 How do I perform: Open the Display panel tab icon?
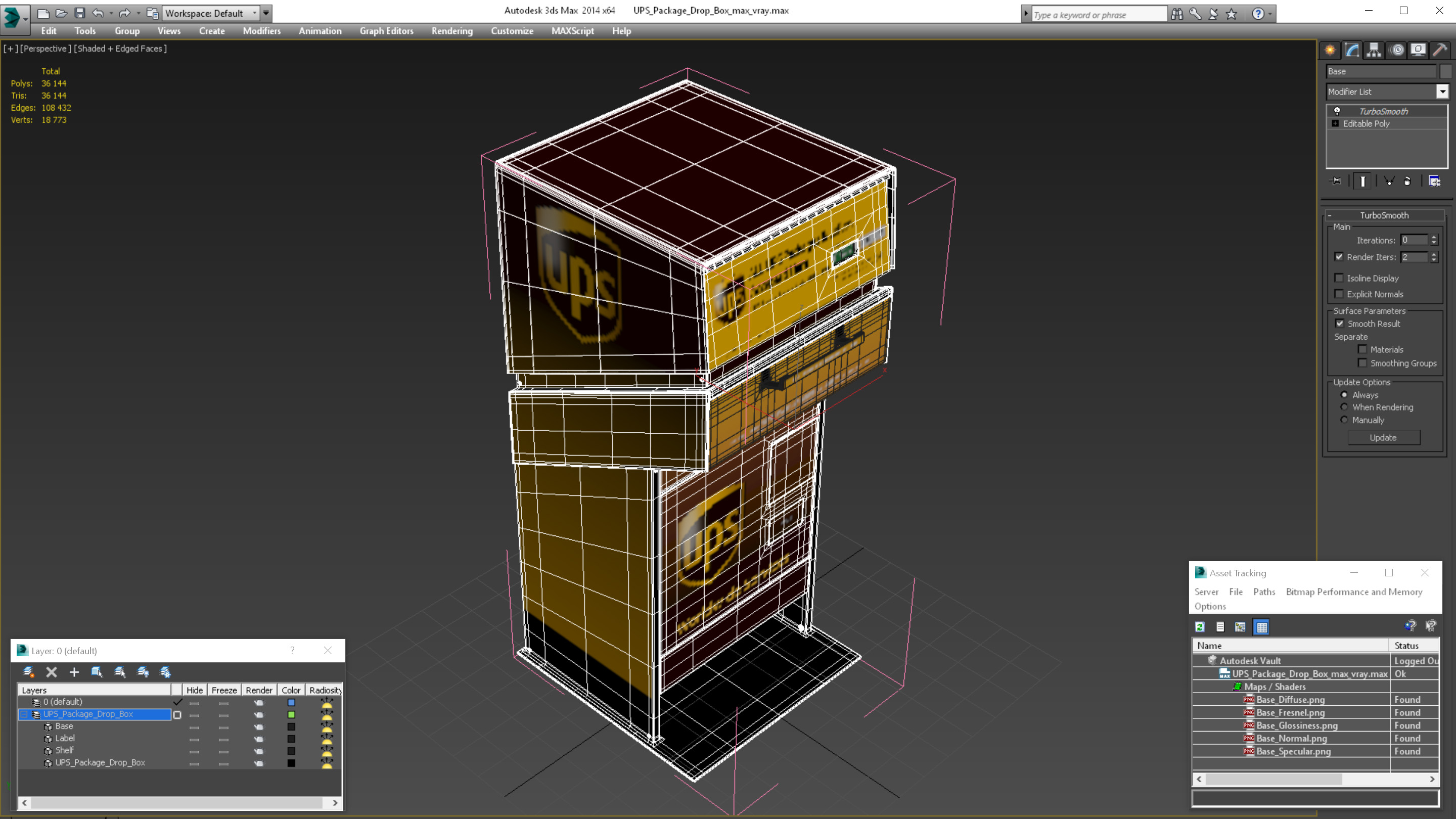(x=1418, y=51)
